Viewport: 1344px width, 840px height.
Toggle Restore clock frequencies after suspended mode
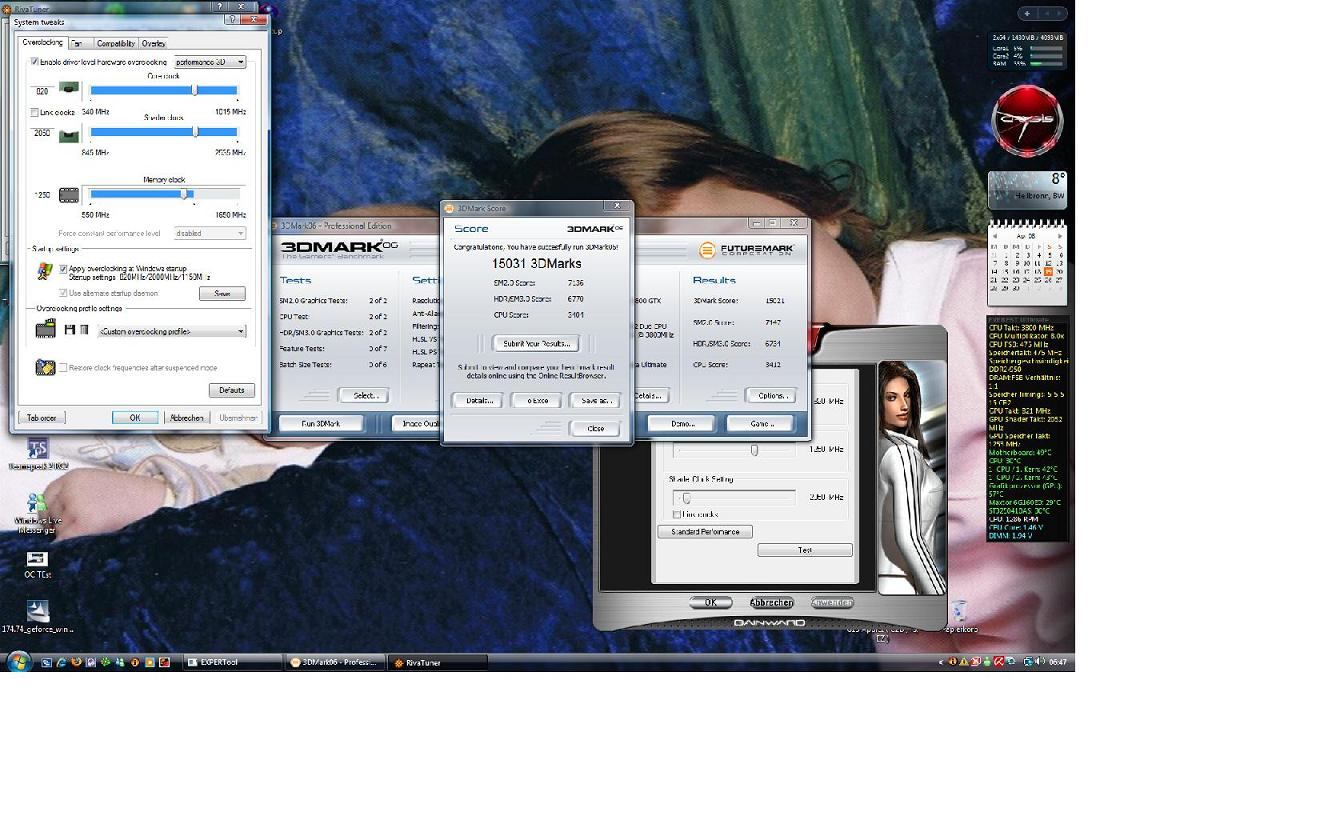(63, 367)
